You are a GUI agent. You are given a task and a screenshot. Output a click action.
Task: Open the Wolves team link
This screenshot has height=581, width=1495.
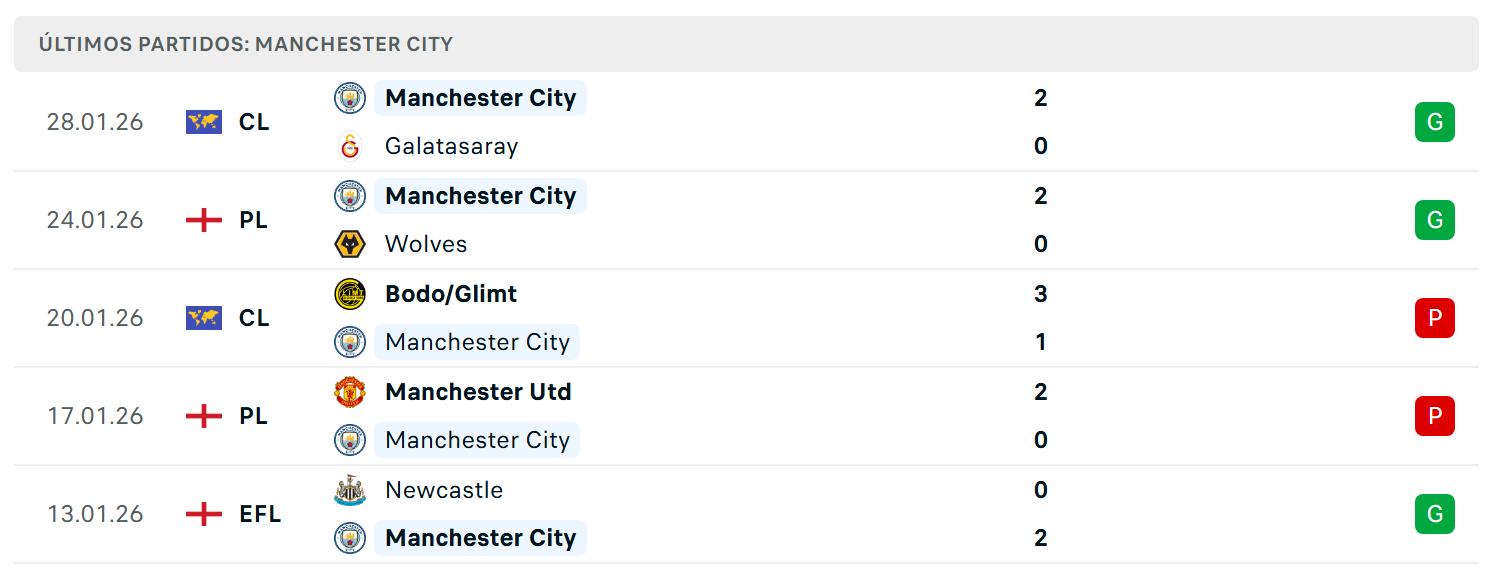pos(426,244)
